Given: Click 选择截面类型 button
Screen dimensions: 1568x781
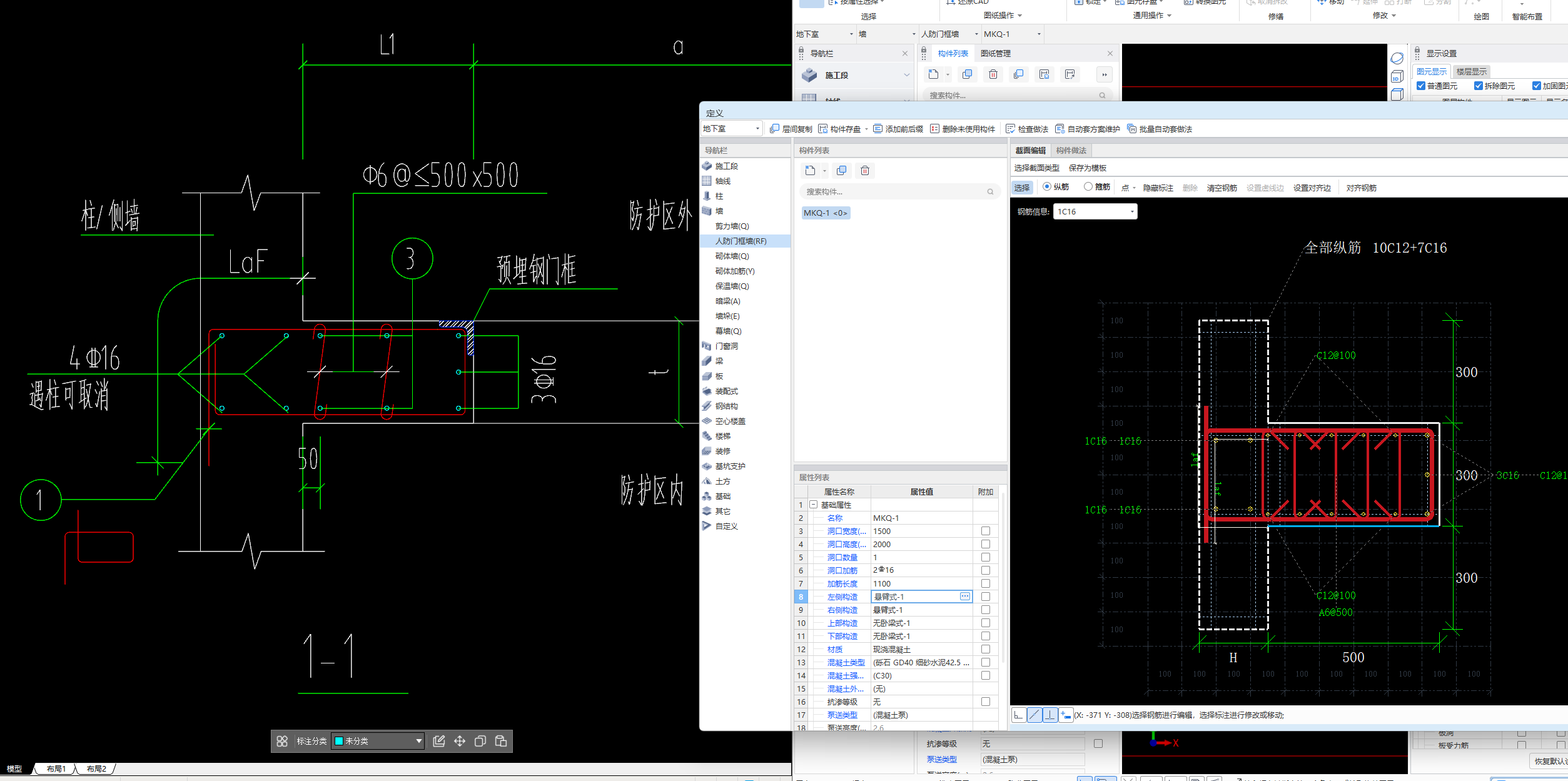Looking at the screenshot, I should [1037, 168].
